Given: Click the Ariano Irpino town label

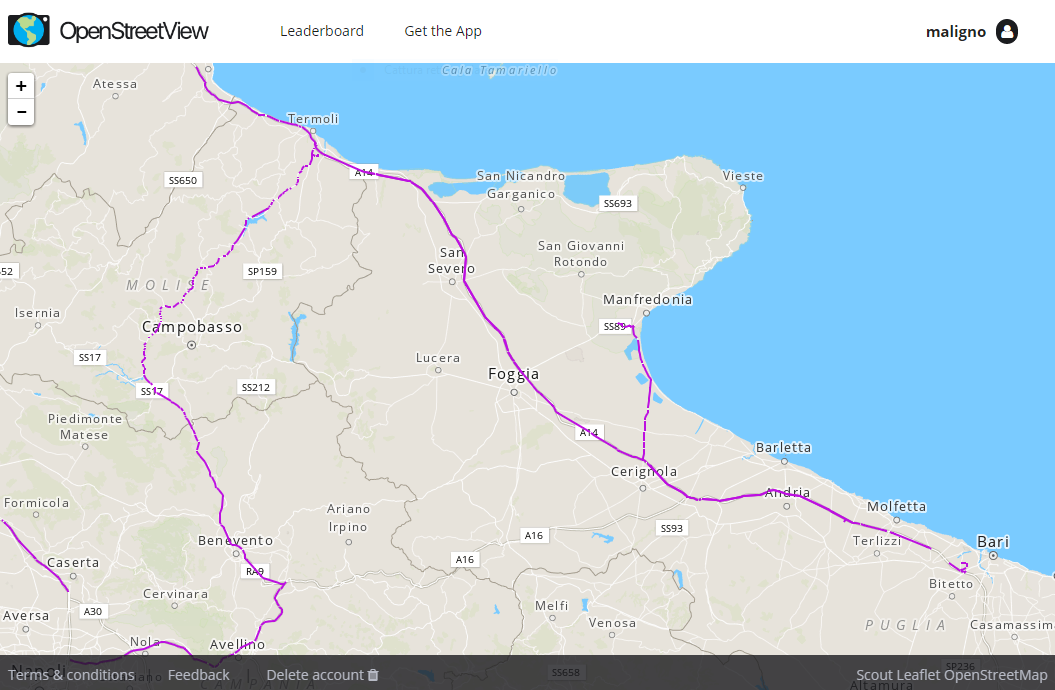Looking at the screenshot, I should click(348, 518).
